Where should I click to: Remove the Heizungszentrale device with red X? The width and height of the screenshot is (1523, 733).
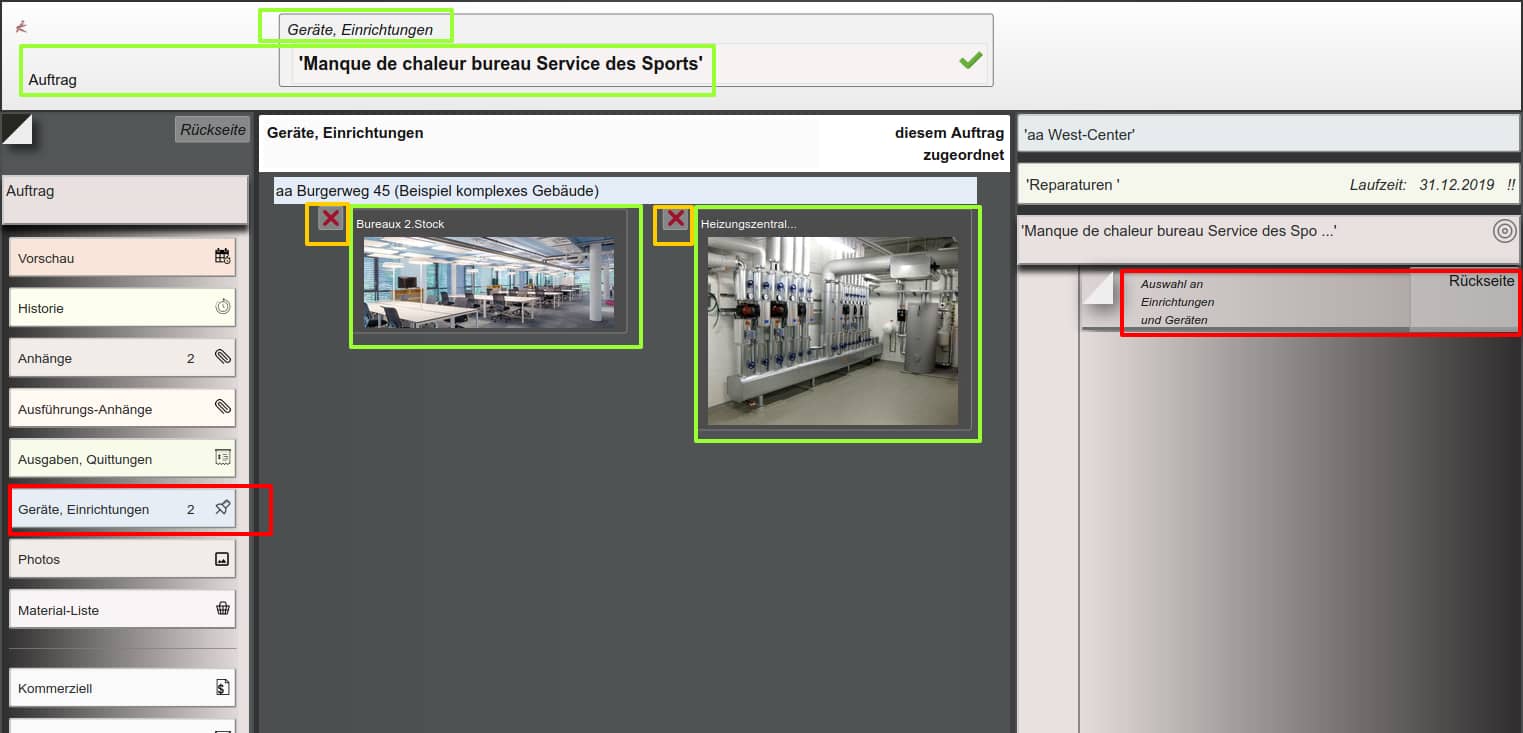pos(675,219)
